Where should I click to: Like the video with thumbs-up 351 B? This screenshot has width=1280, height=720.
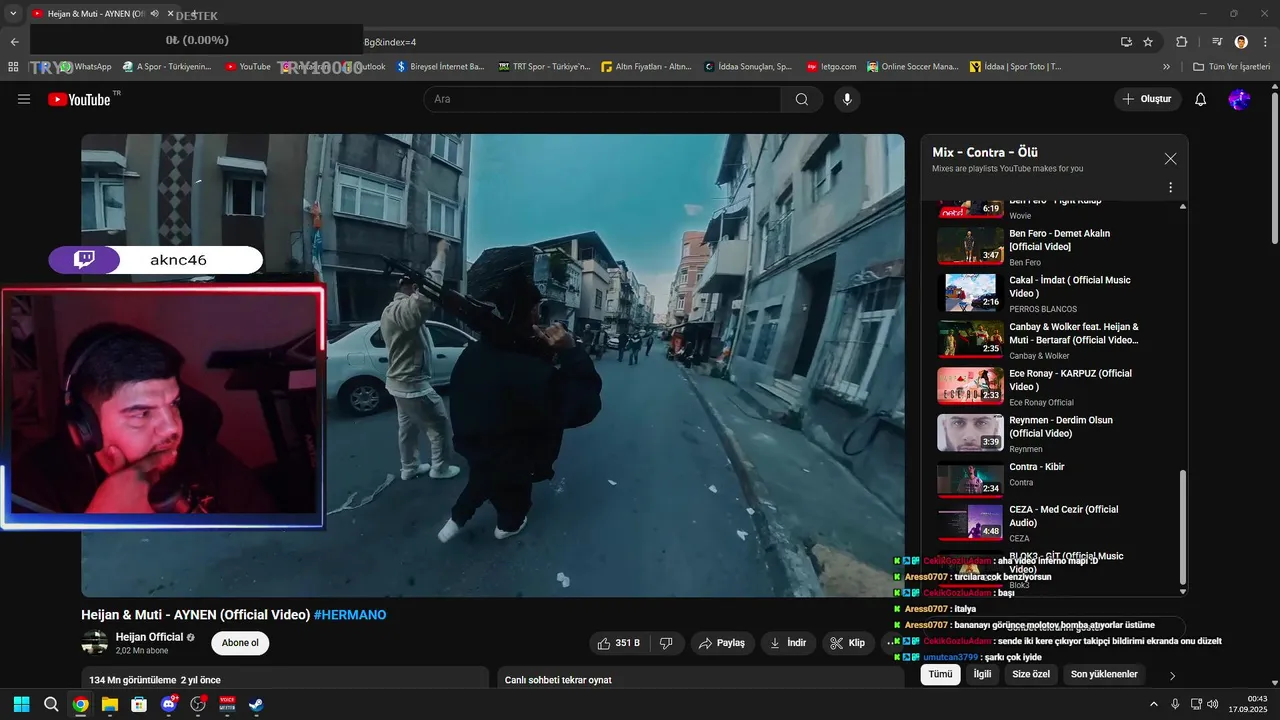click(x=619, y=643)
